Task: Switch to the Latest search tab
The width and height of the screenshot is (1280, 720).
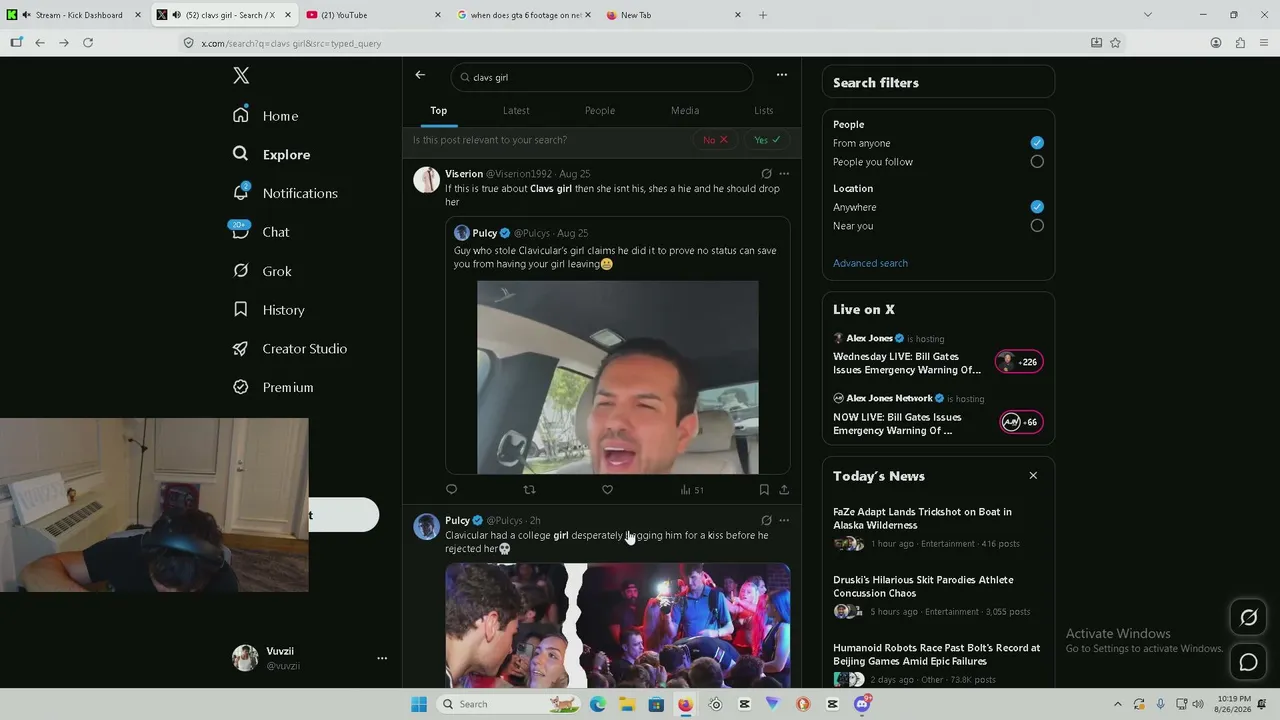Action: click(516, 111)
